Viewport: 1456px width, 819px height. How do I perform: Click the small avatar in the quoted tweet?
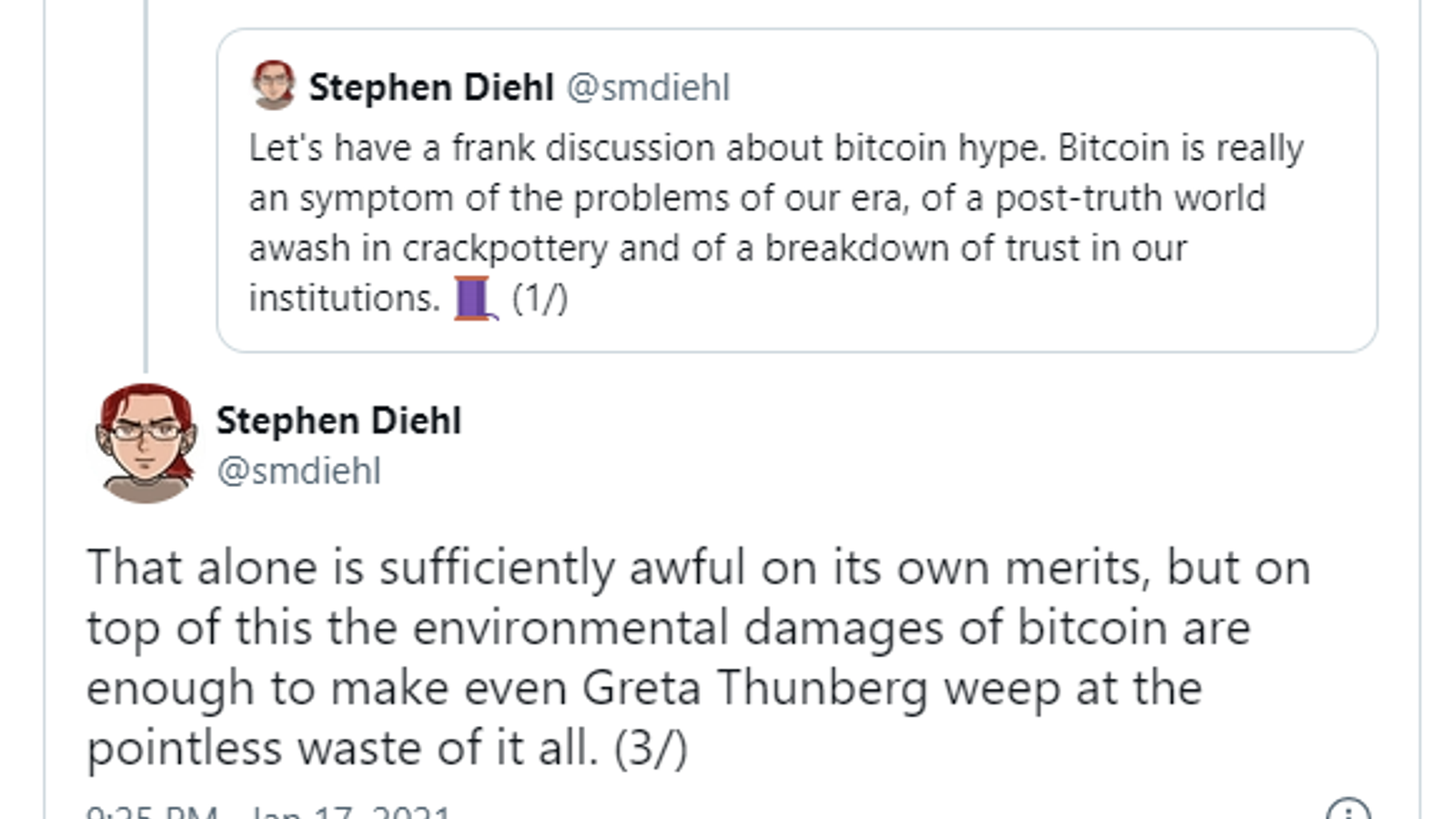point(273,86)
